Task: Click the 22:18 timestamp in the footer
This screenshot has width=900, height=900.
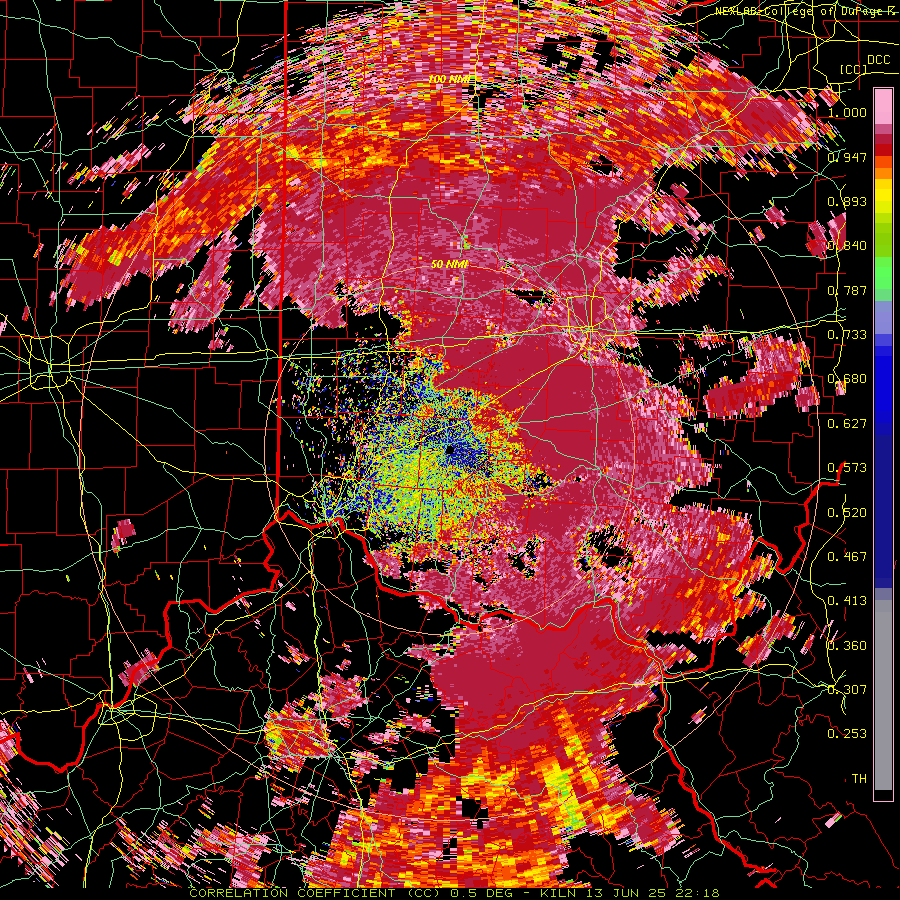Action: click(x=697, y=893)
